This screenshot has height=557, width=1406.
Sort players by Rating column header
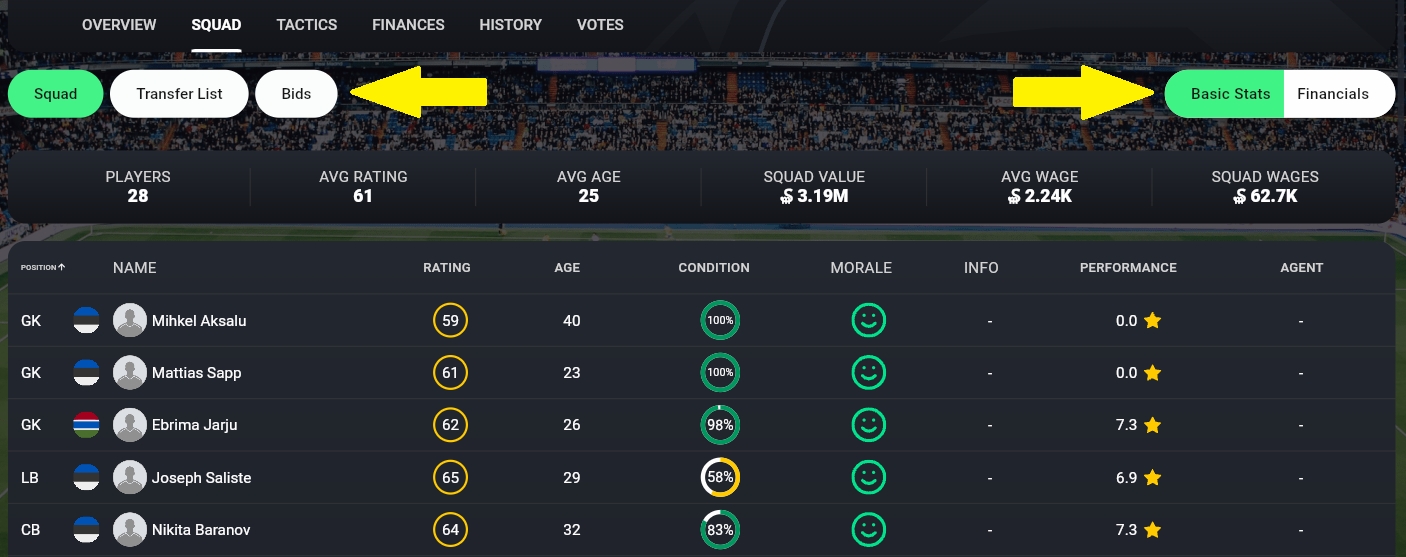pyautogui.click(x=446, y=268)
